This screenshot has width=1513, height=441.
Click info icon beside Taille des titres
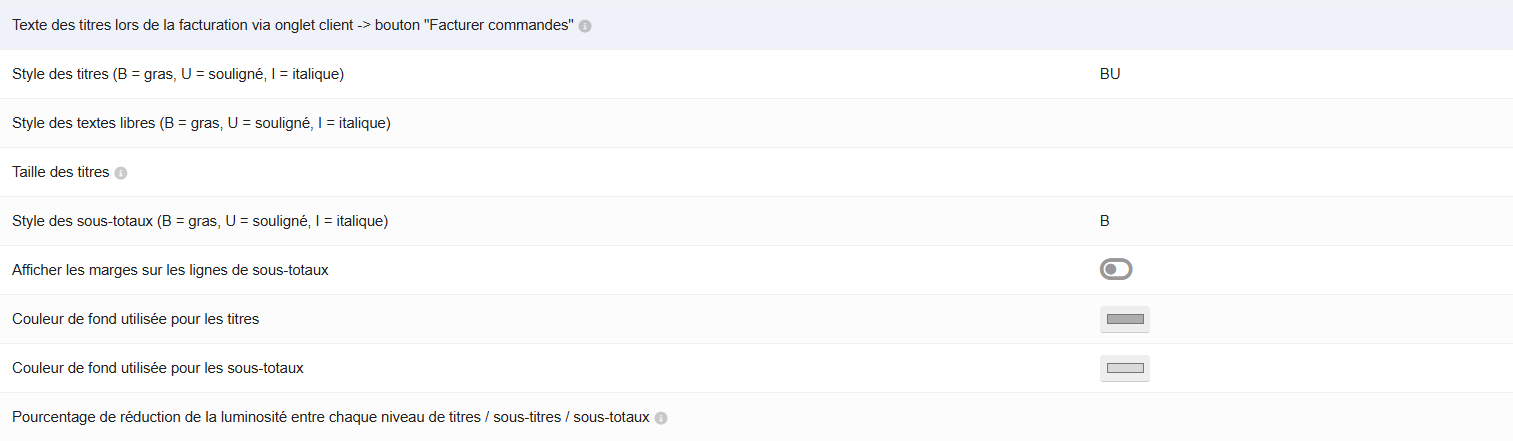pyautogui.click(x=121, y=173)
